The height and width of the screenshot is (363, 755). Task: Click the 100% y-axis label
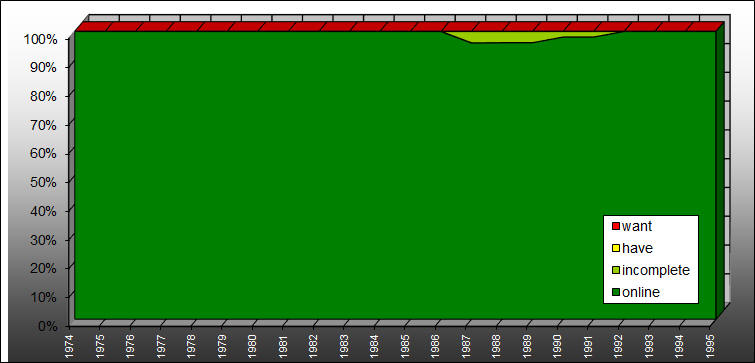tap(40, 39)
